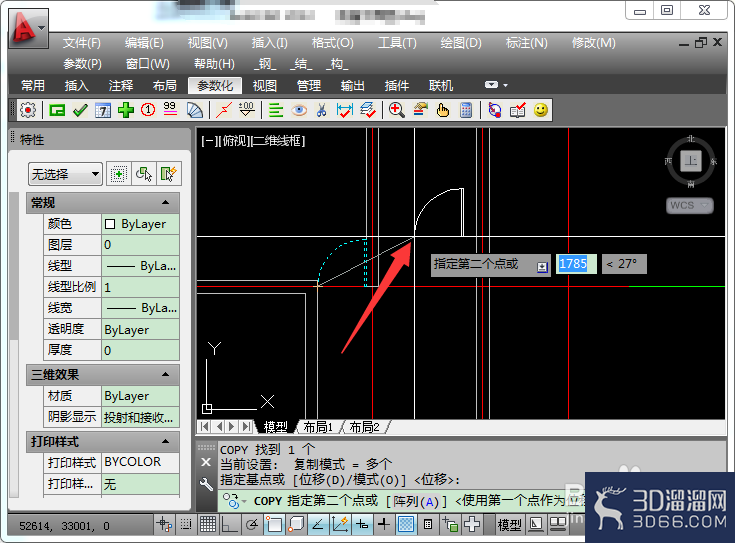
Task: Toggle object snap in status bar
Action: [x=274, y=525]
